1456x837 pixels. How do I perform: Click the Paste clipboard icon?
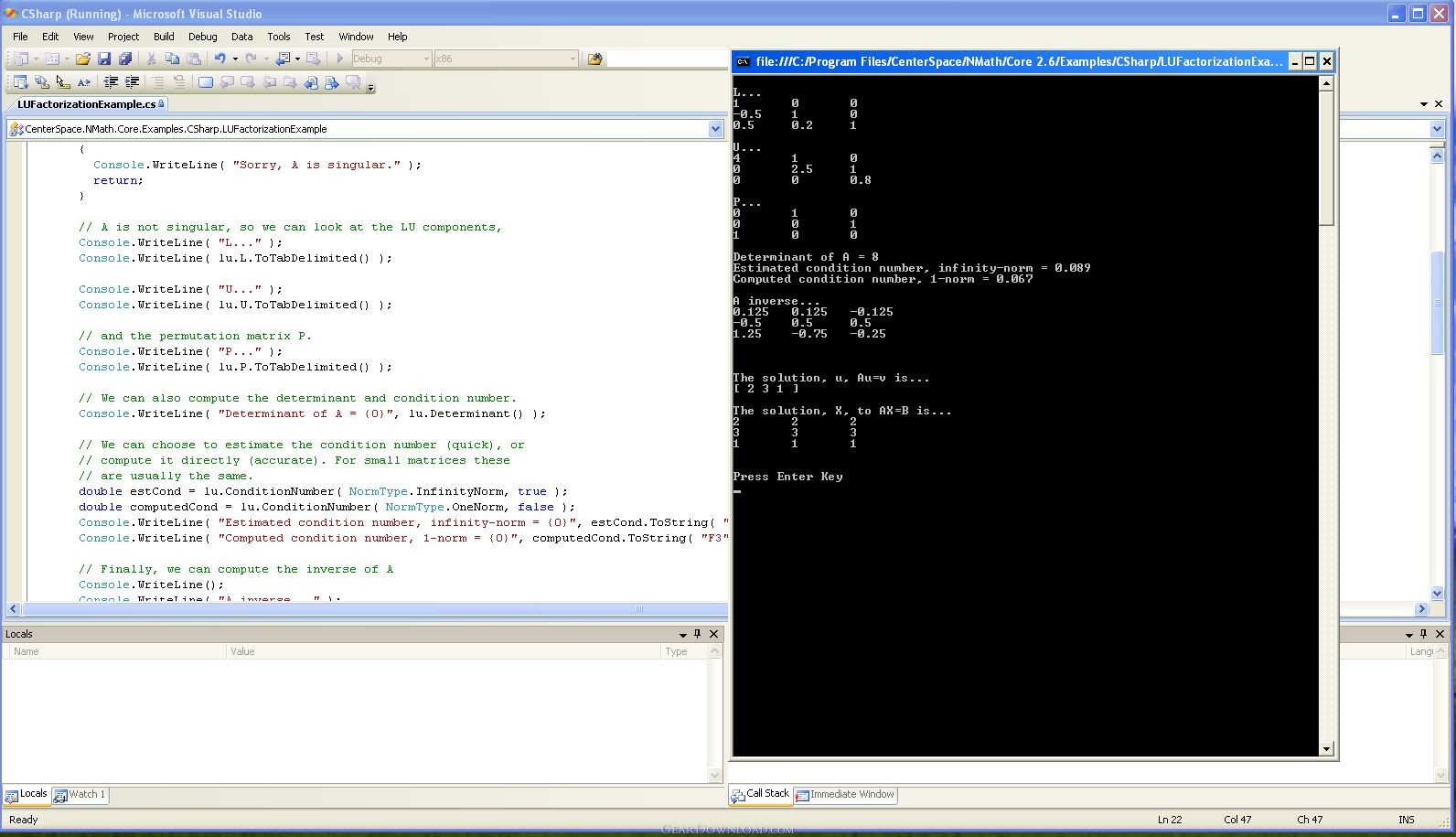coord(193,59)
